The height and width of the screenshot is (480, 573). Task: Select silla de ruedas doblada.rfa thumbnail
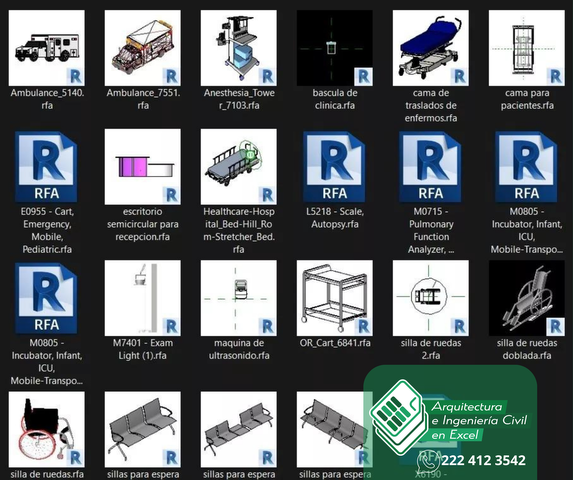point(527,298)
